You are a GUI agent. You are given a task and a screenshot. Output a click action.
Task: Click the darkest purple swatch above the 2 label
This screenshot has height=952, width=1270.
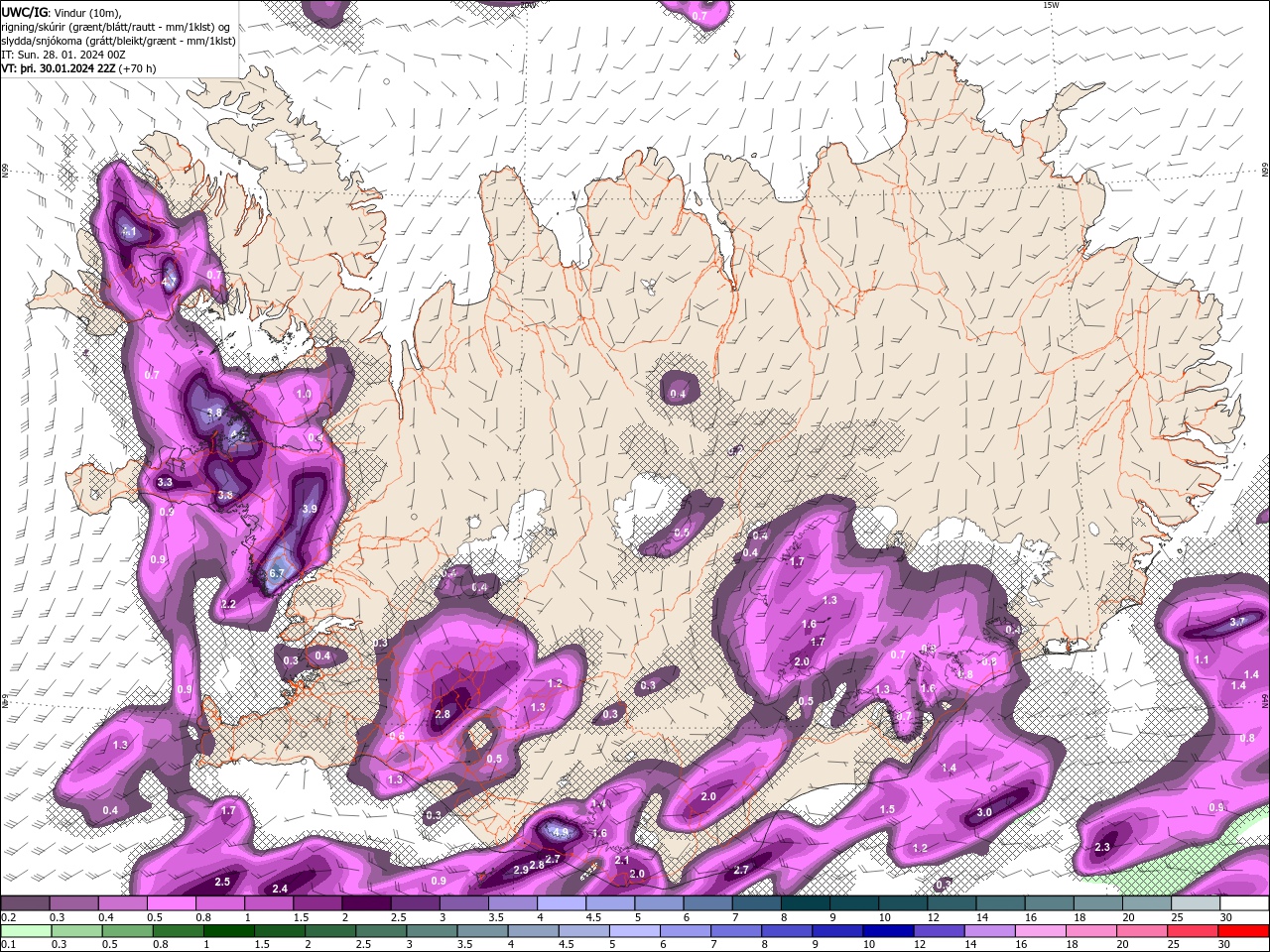coord(365,903)
